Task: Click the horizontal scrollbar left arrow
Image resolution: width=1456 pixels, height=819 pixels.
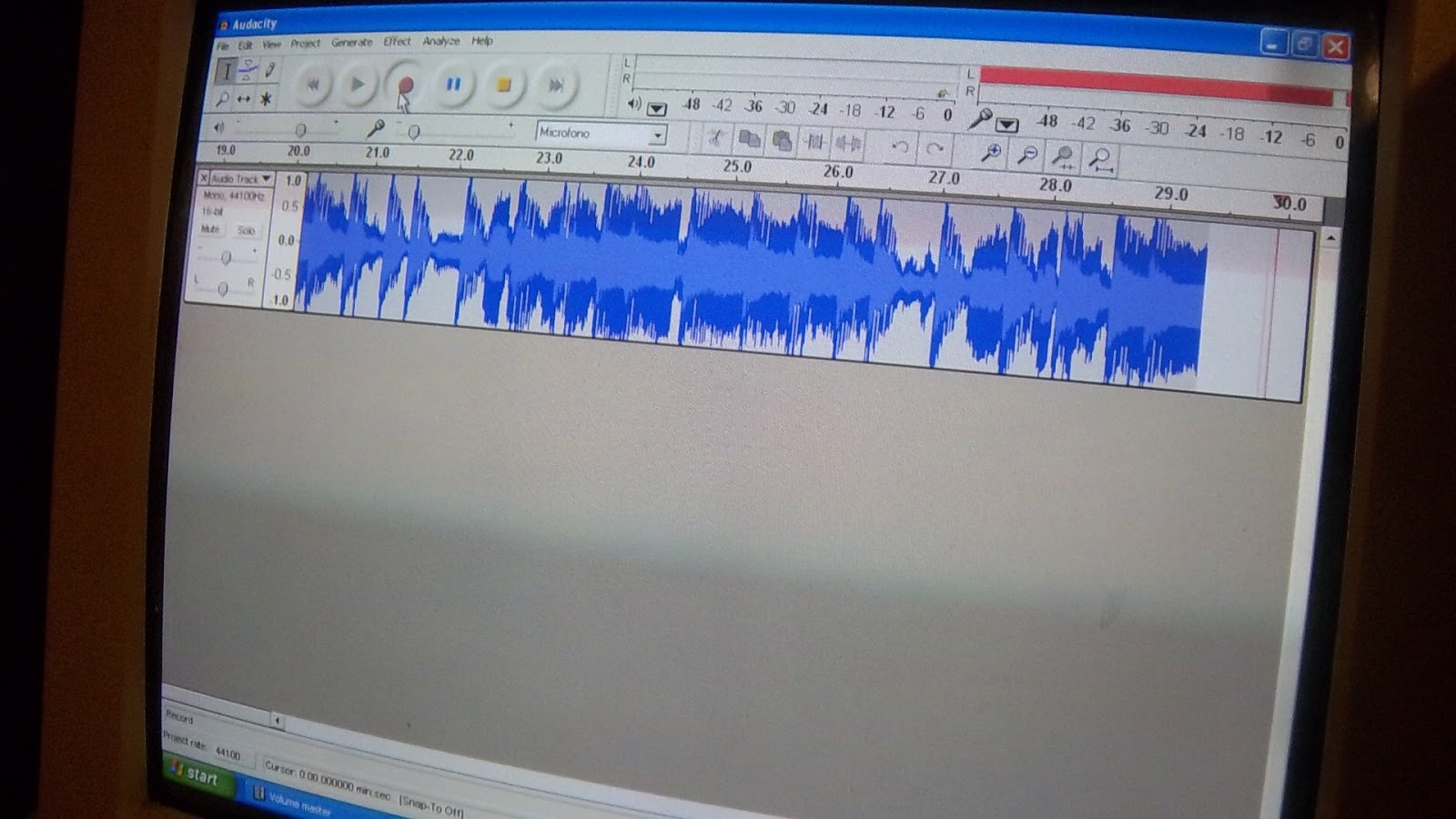Action: 277,721
